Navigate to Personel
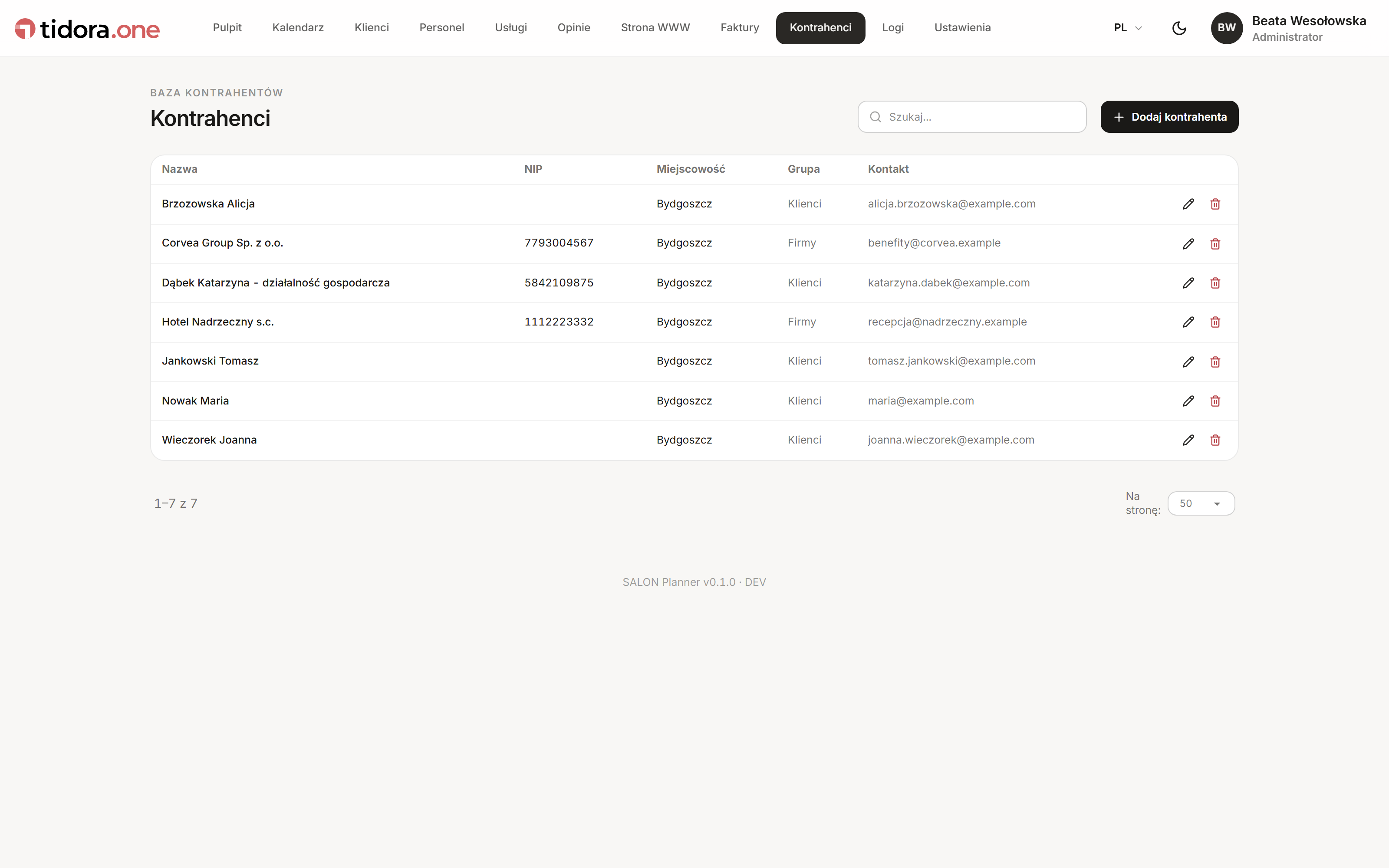This screenshot has width=1389, height=868. tap(441, 27)
